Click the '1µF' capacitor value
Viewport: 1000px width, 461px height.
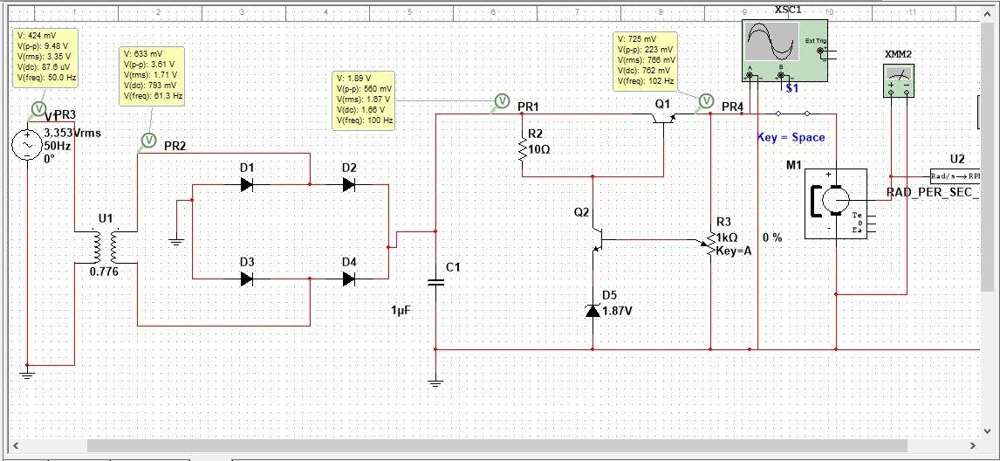coord(402,310)
